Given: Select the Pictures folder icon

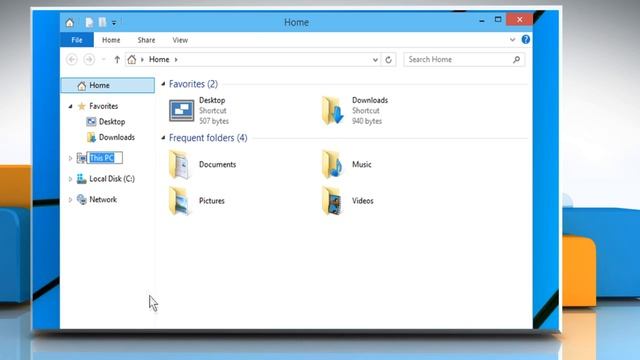Looking at the screenshot, I should click(180, 201).
